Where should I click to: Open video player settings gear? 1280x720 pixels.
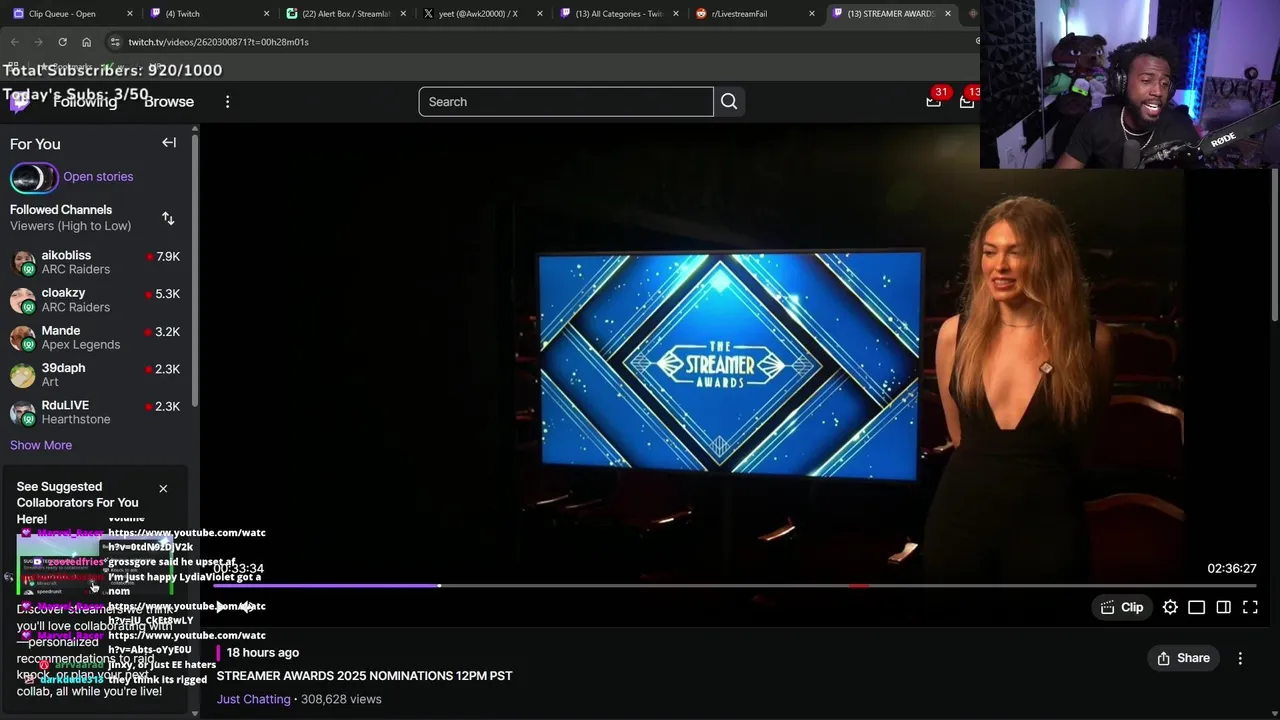coord(1170,607)
